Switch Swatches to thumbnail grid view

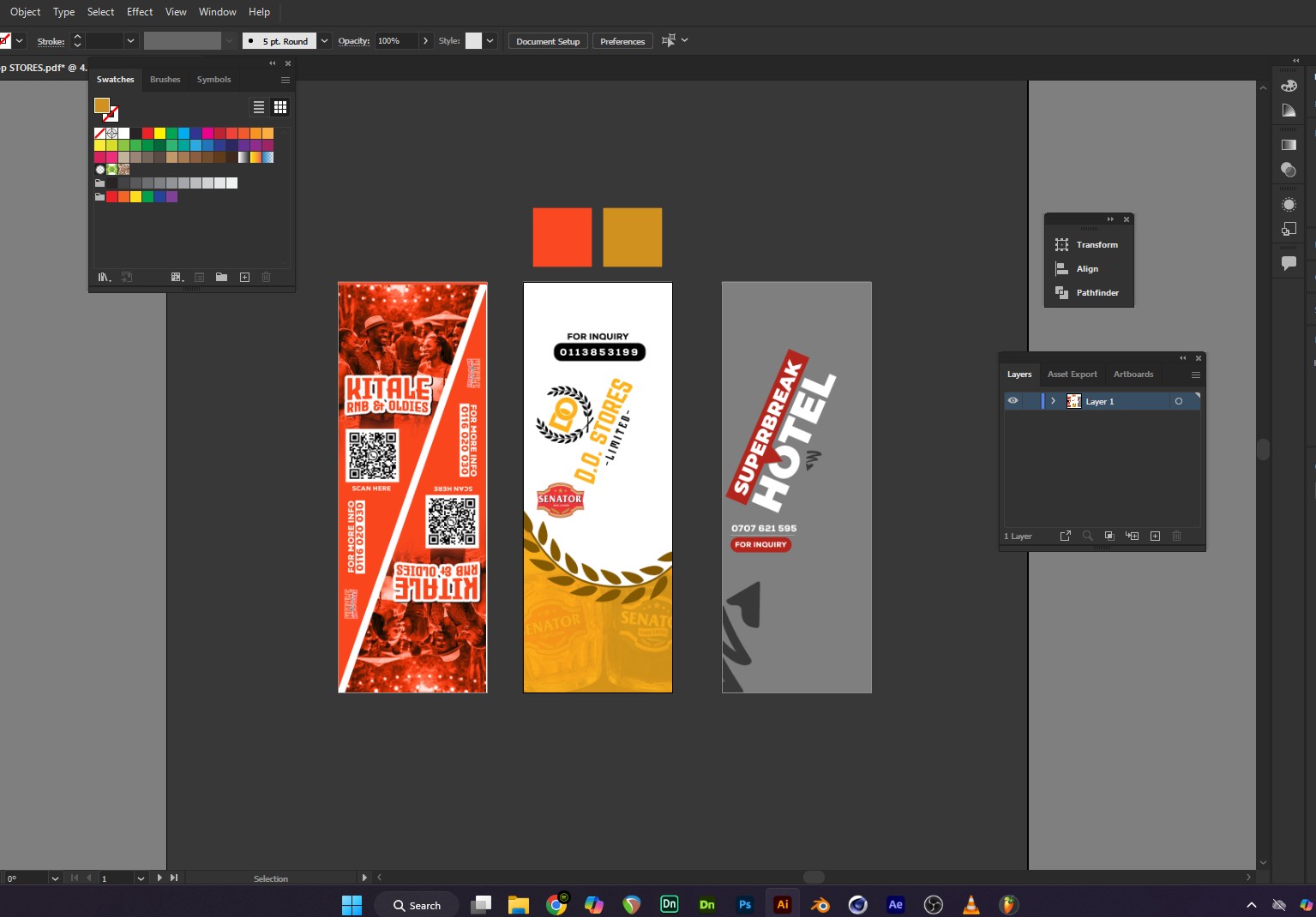click(280, 107)
